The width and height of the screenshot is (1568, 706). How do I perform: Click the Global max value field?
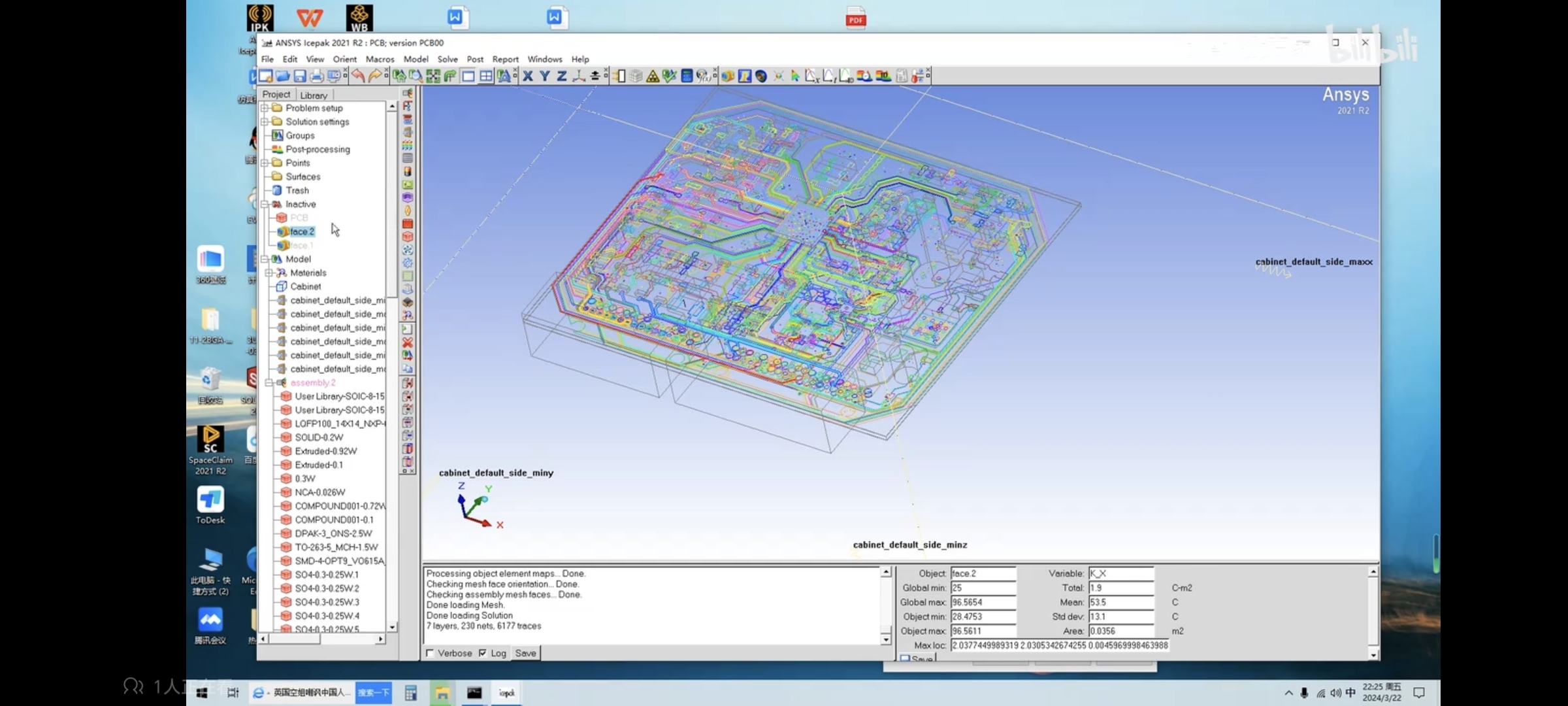click(x=983, y=602)
